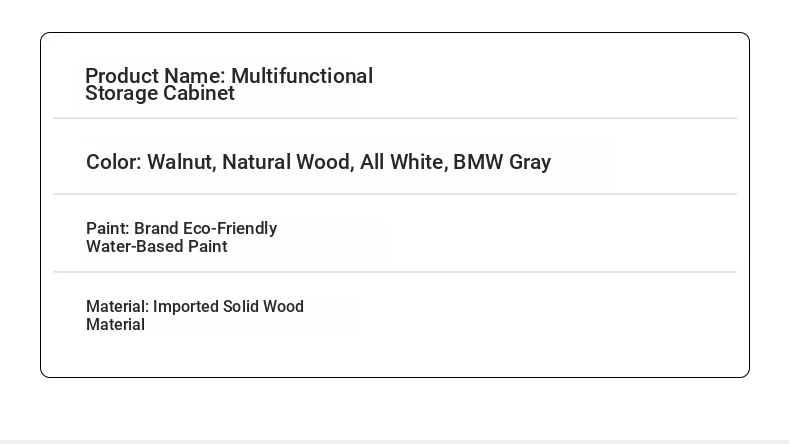Viewport: 790px width, 444px height.
Task: Select the "BMW Gray" color text
Action: pos(502,162)
